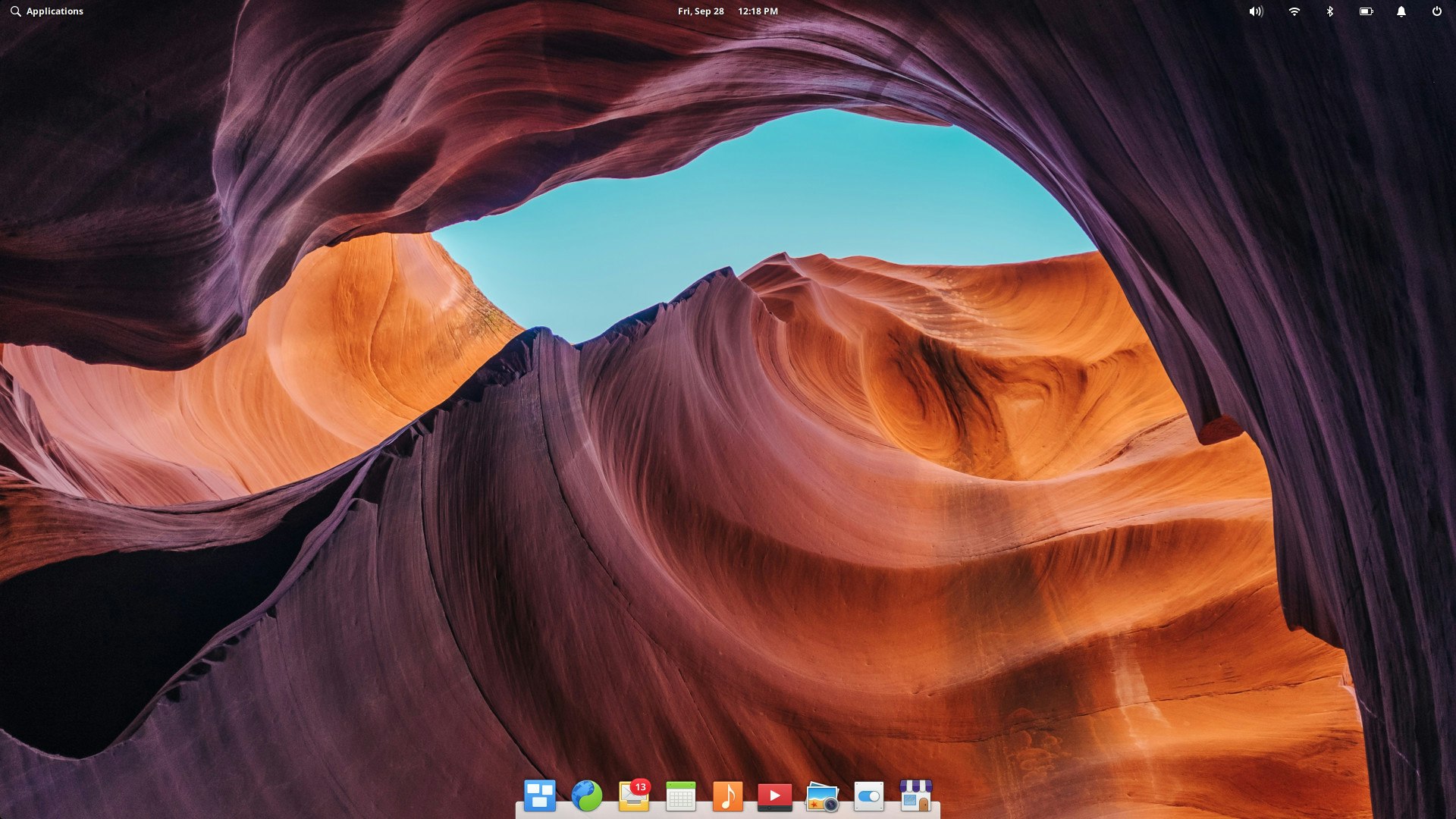The height and width of the screenshot is (819, 1456).
Task: Launch AppCenter from the dock
Action: click(x=916, y=796)
